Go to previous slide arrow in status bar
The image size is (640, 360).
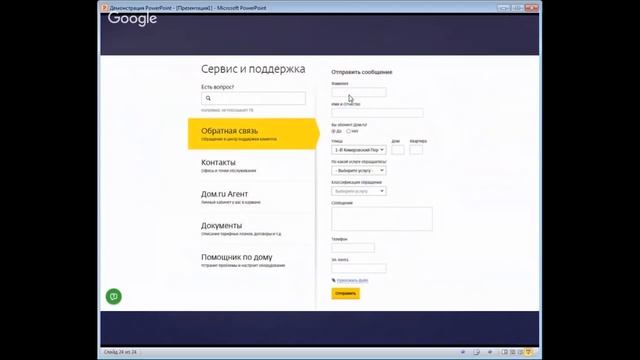pos(463,352)
